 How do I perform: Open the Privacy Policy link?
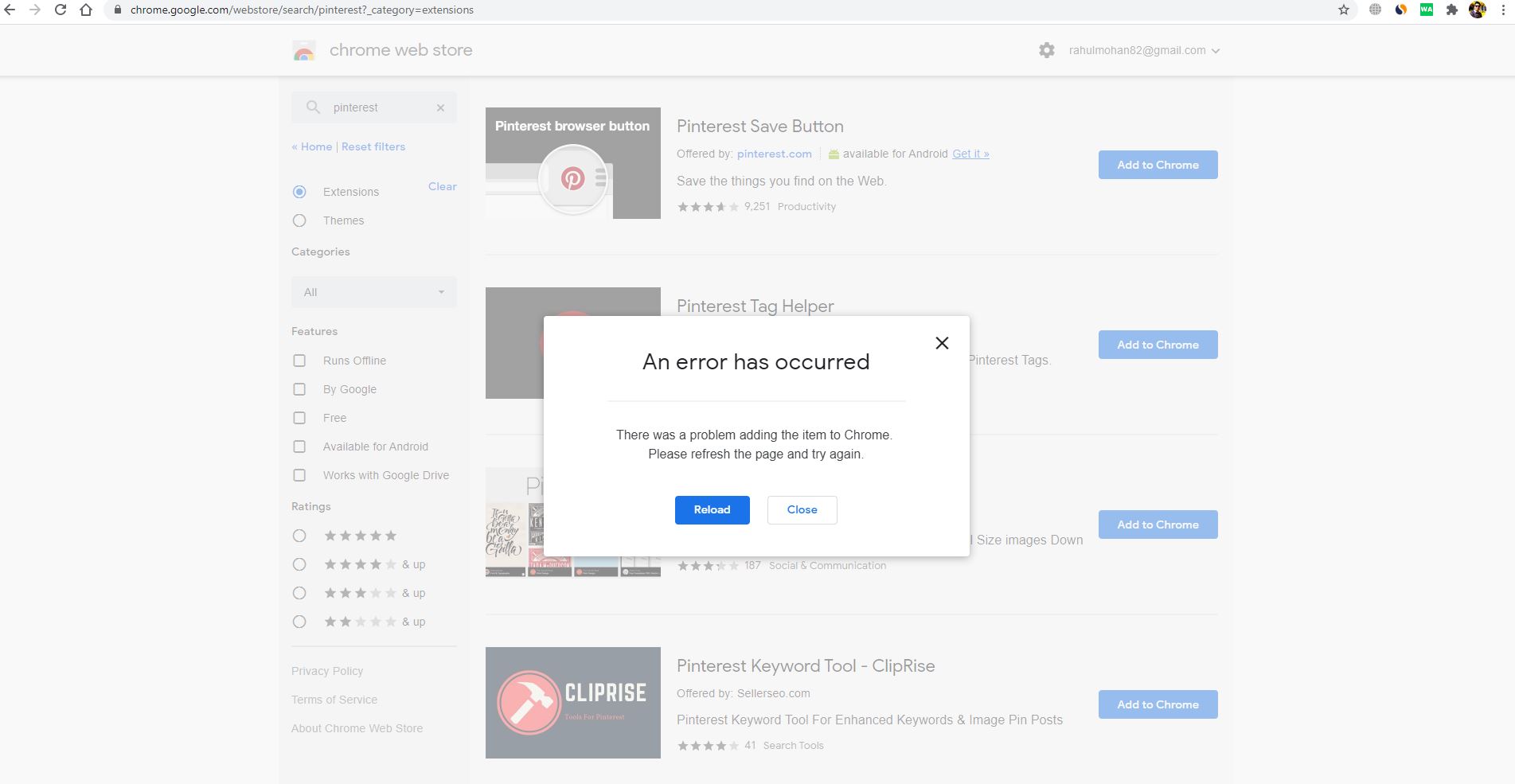coord(327,671)
